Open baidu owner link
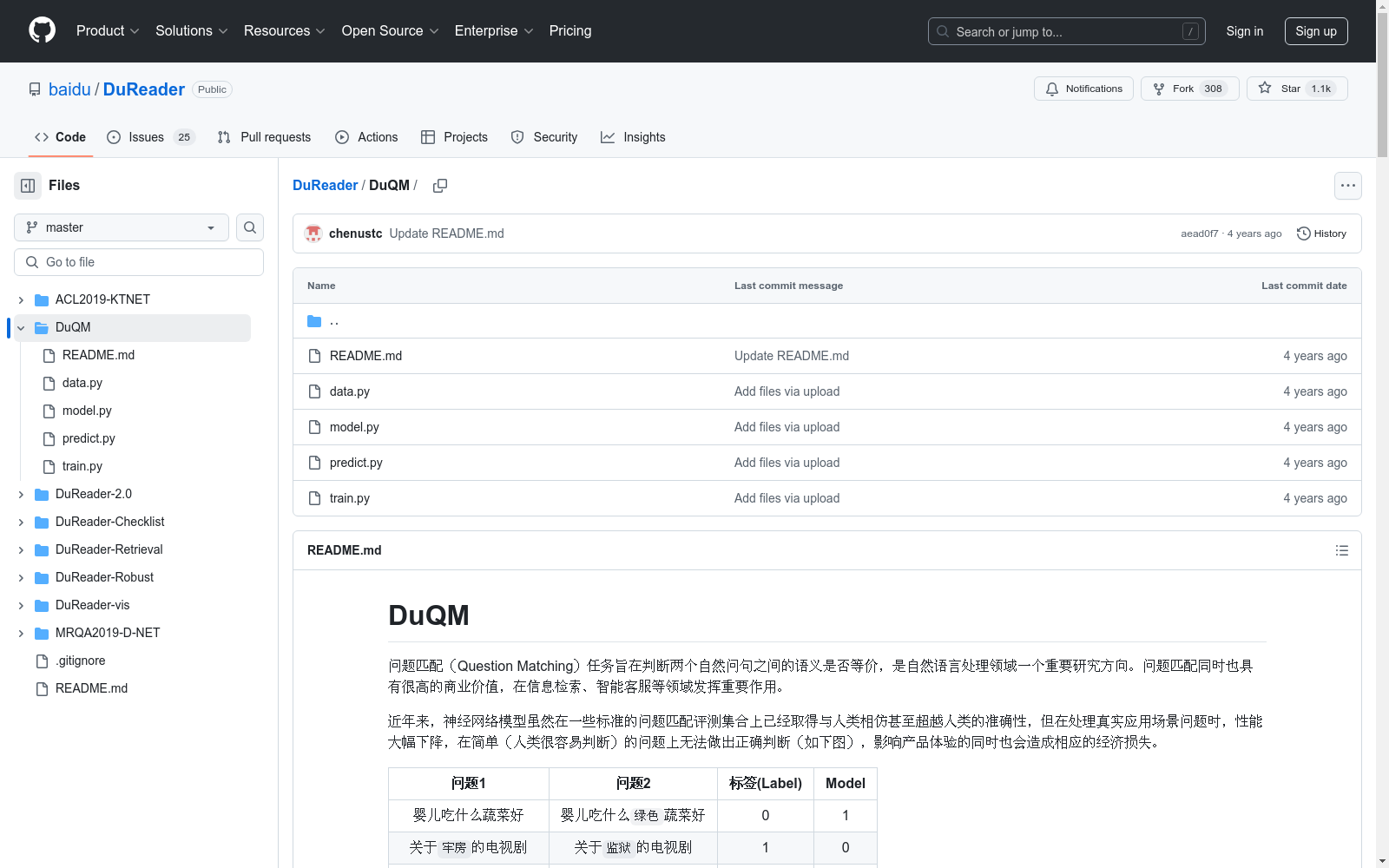 [x=69, y=89]
